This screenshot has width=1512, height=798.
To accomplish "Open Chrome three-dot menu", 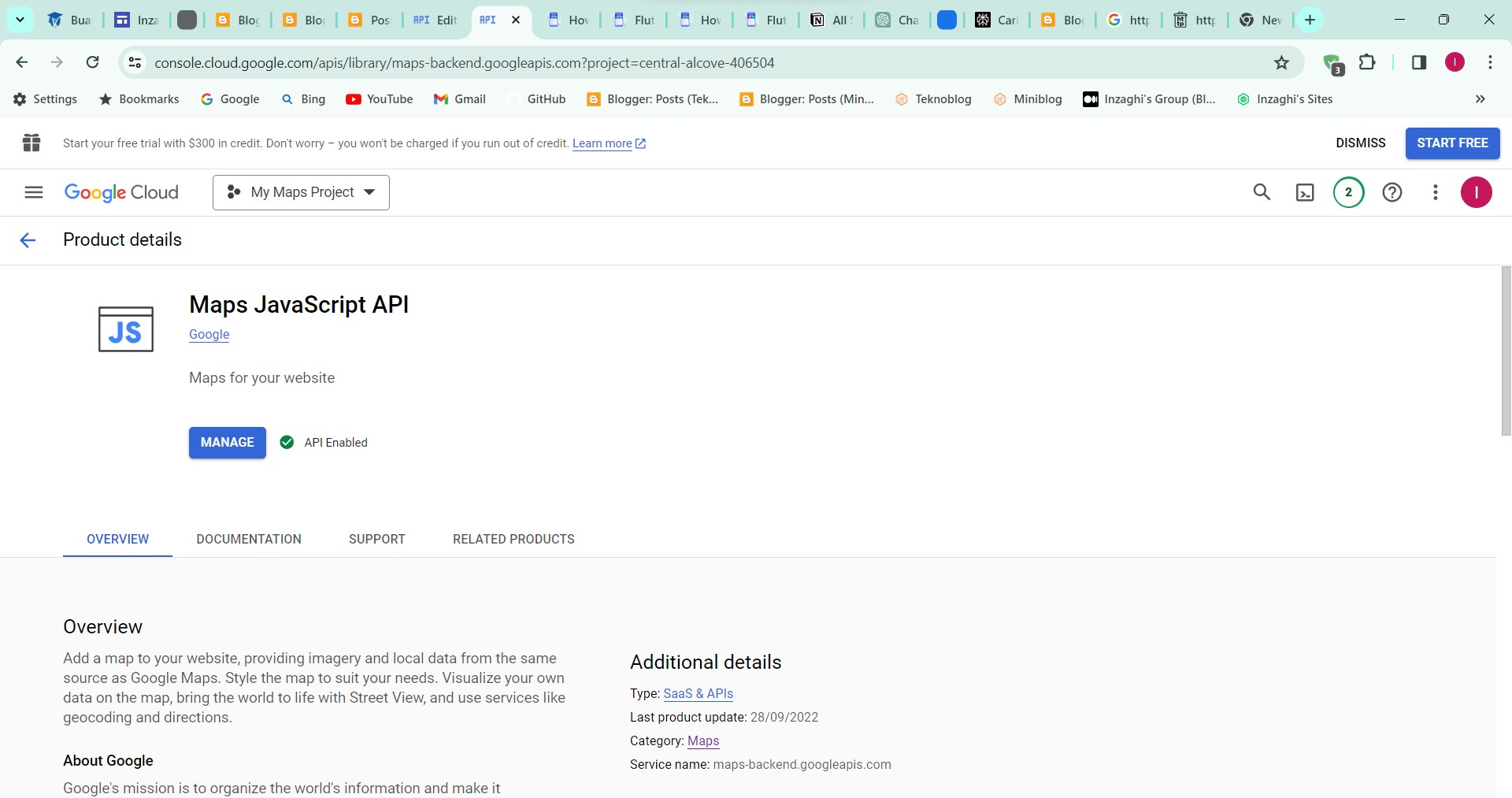I will coord(1490,62).
